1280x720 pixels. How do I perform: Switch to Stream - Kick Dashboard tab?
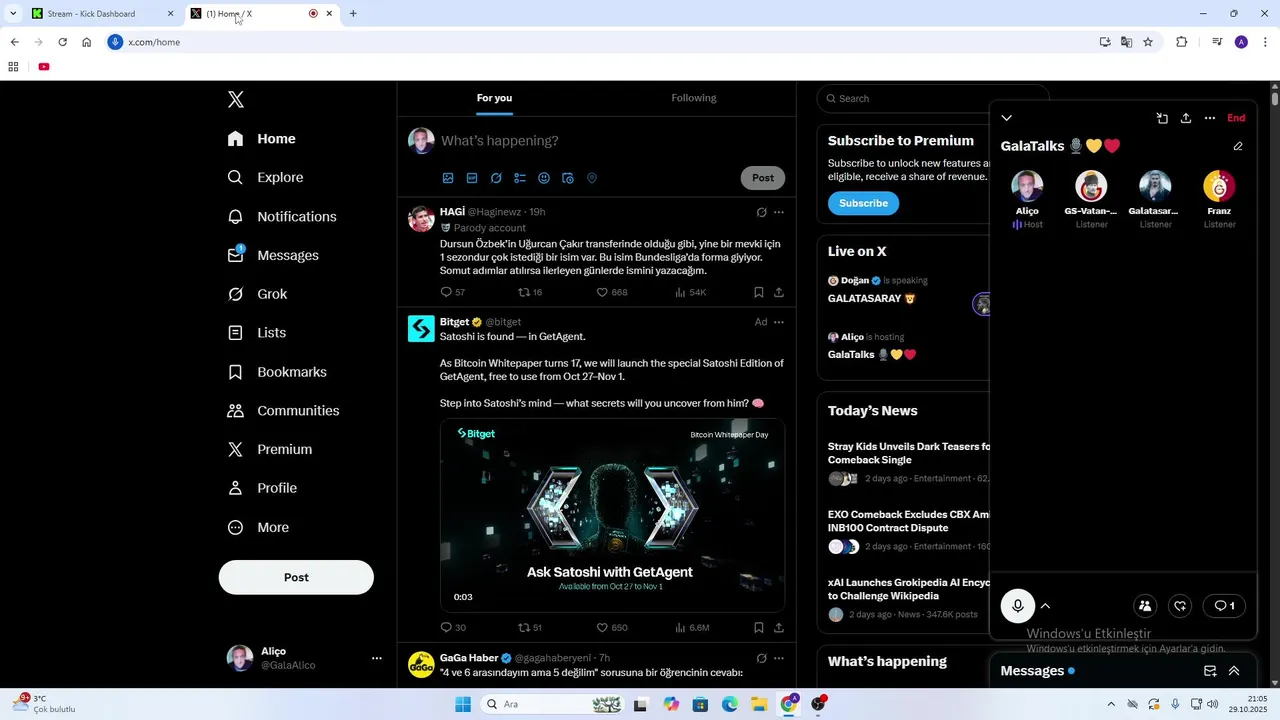[102, 14]
